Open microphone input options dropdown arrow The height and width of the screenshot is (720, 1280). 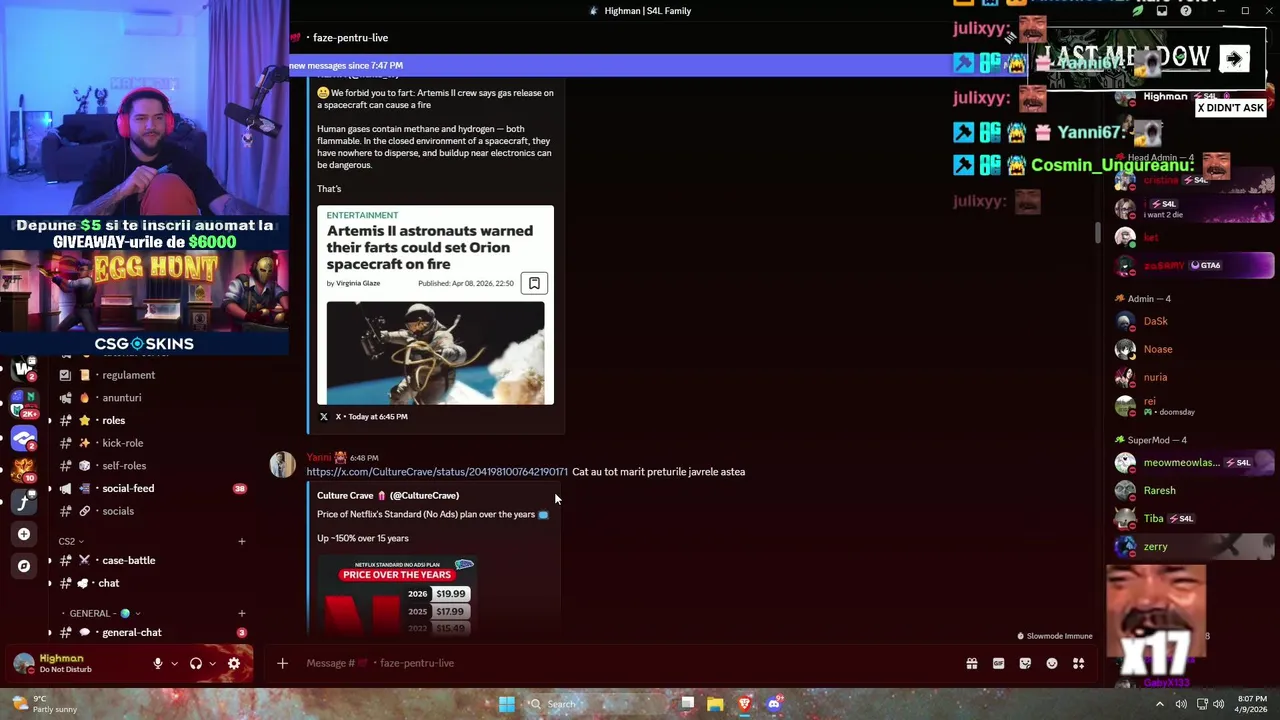[x=174, y=663]
